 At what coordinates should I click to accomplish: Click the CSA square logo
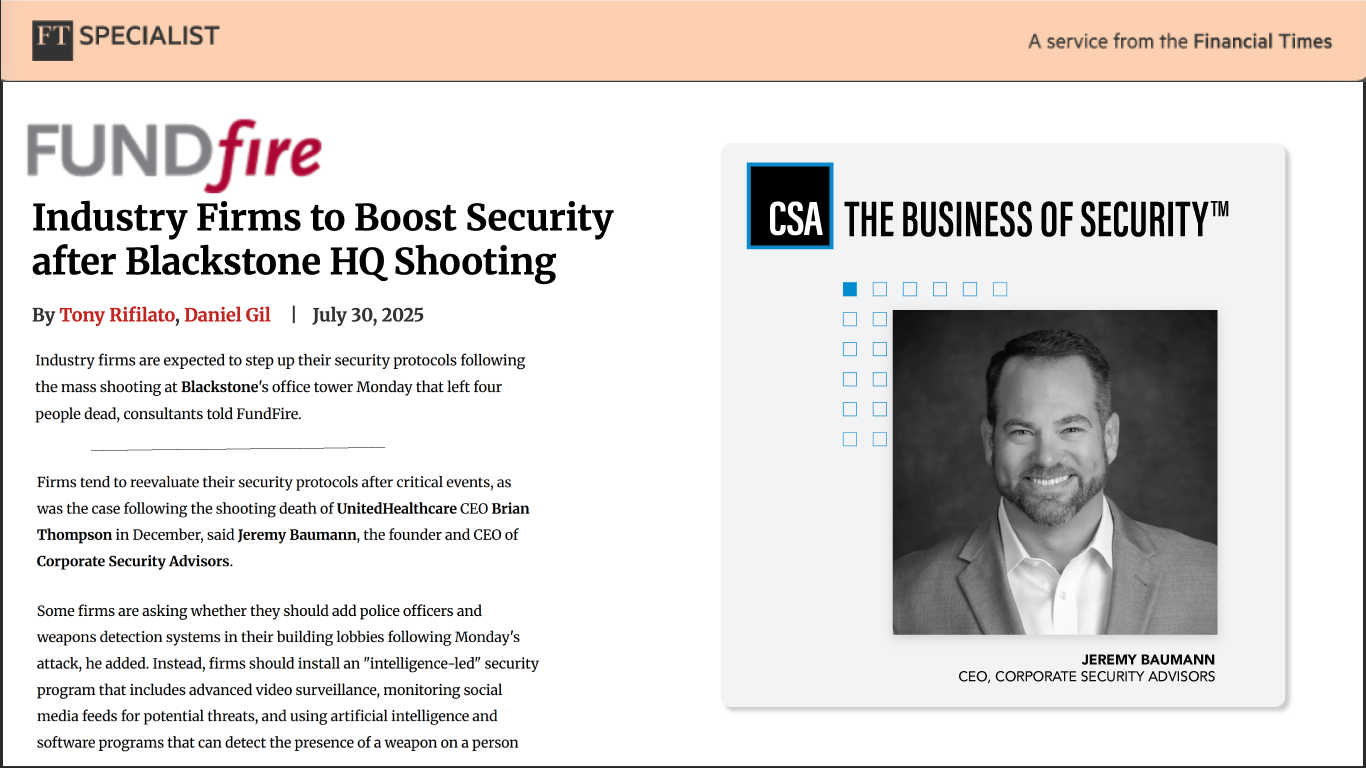click(x=790, y=206)
